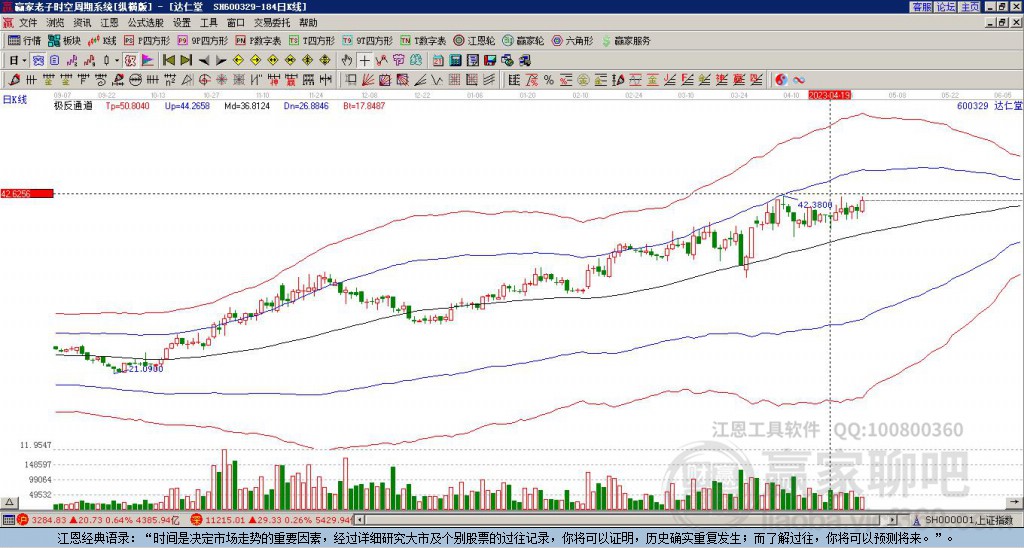1024x548 pixels.
Task: Select the red pen drawing tool
Action: click(14, 80)
